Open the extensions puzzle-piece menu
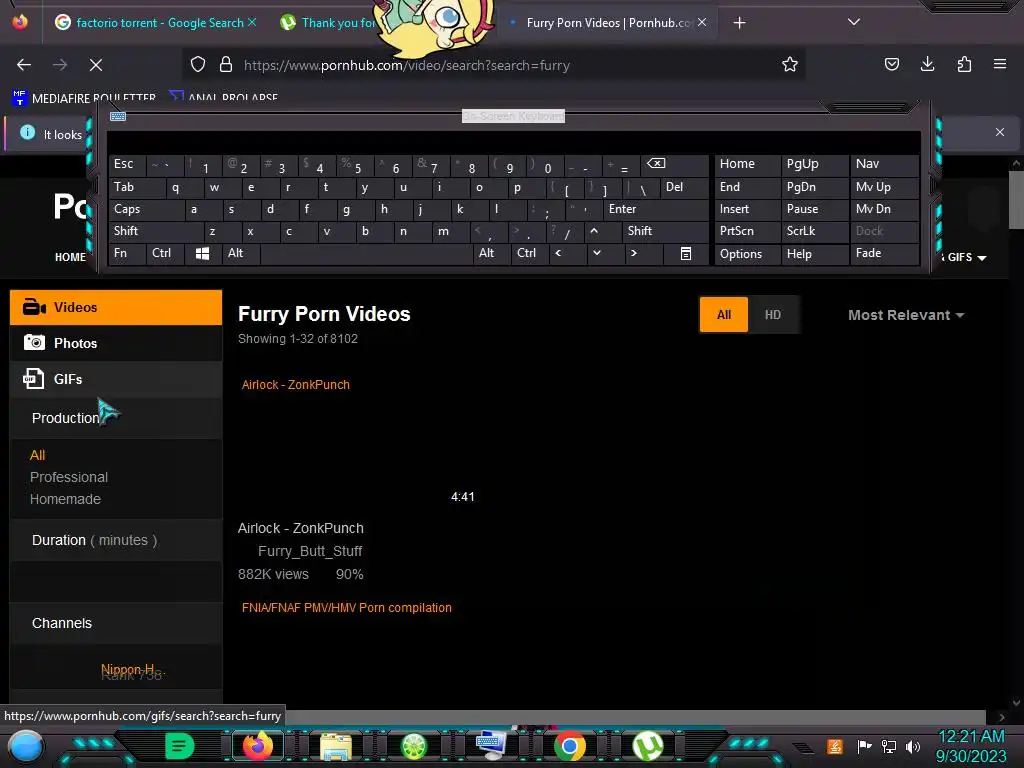Screen dimensions: 1024x768 click(x=964, y=64)
